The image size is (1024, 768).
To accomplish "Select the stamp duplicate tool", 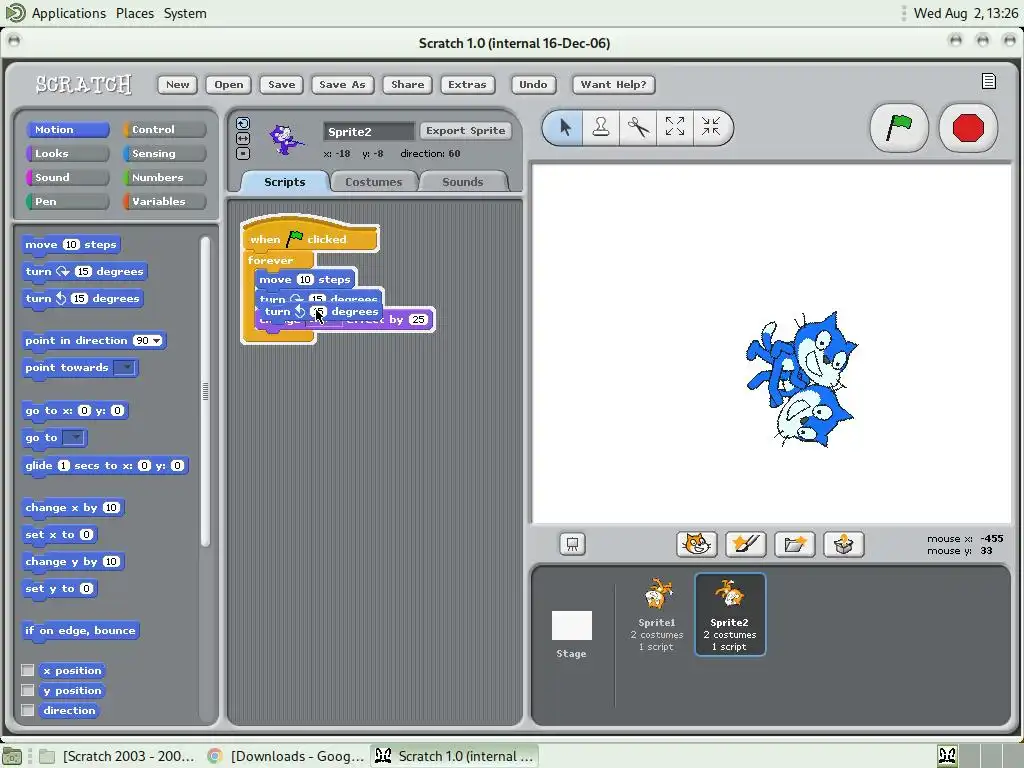I will (601, 127).
